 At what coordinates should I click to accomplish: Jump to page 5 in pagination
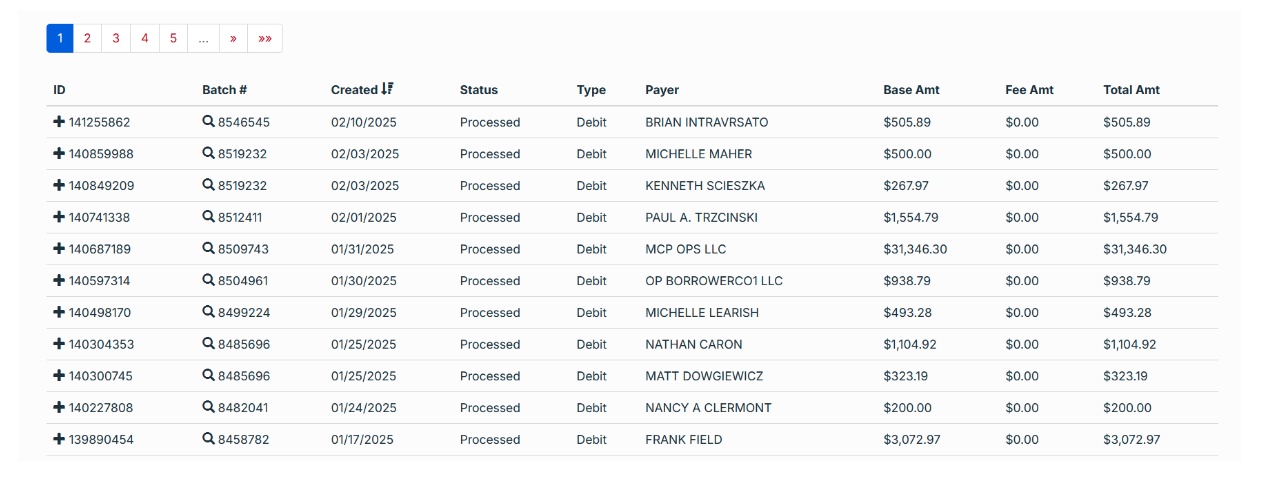[x=173, y=39]
